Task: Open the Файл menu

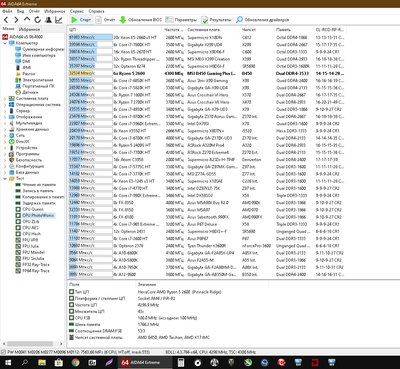Action: point(7,11)
